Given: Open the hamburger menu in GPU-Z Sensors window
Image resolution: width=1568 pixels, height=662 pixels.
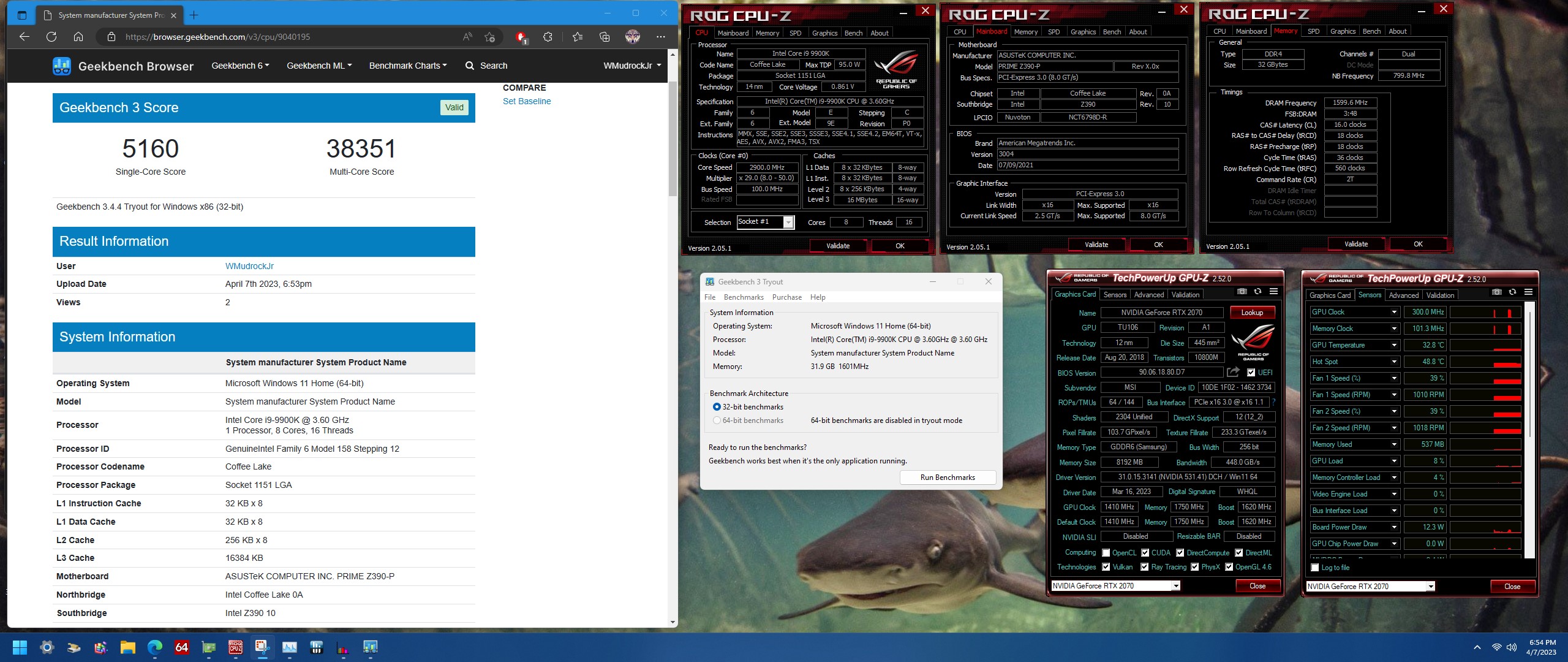Looking at the screenshot, I should (x=1528, y=292).
